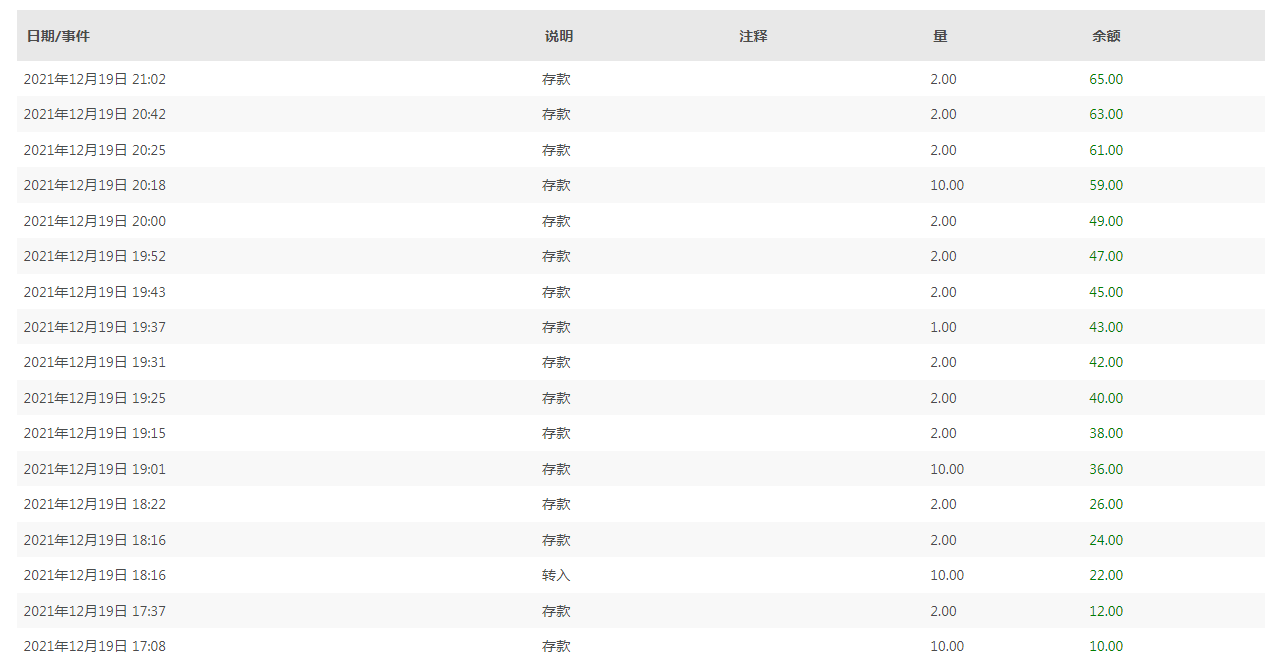Click the date 2021年12月19日 20:18
Image resolution: width=1265 pixels, height=672 pixels.
click(x=95, y=185)
